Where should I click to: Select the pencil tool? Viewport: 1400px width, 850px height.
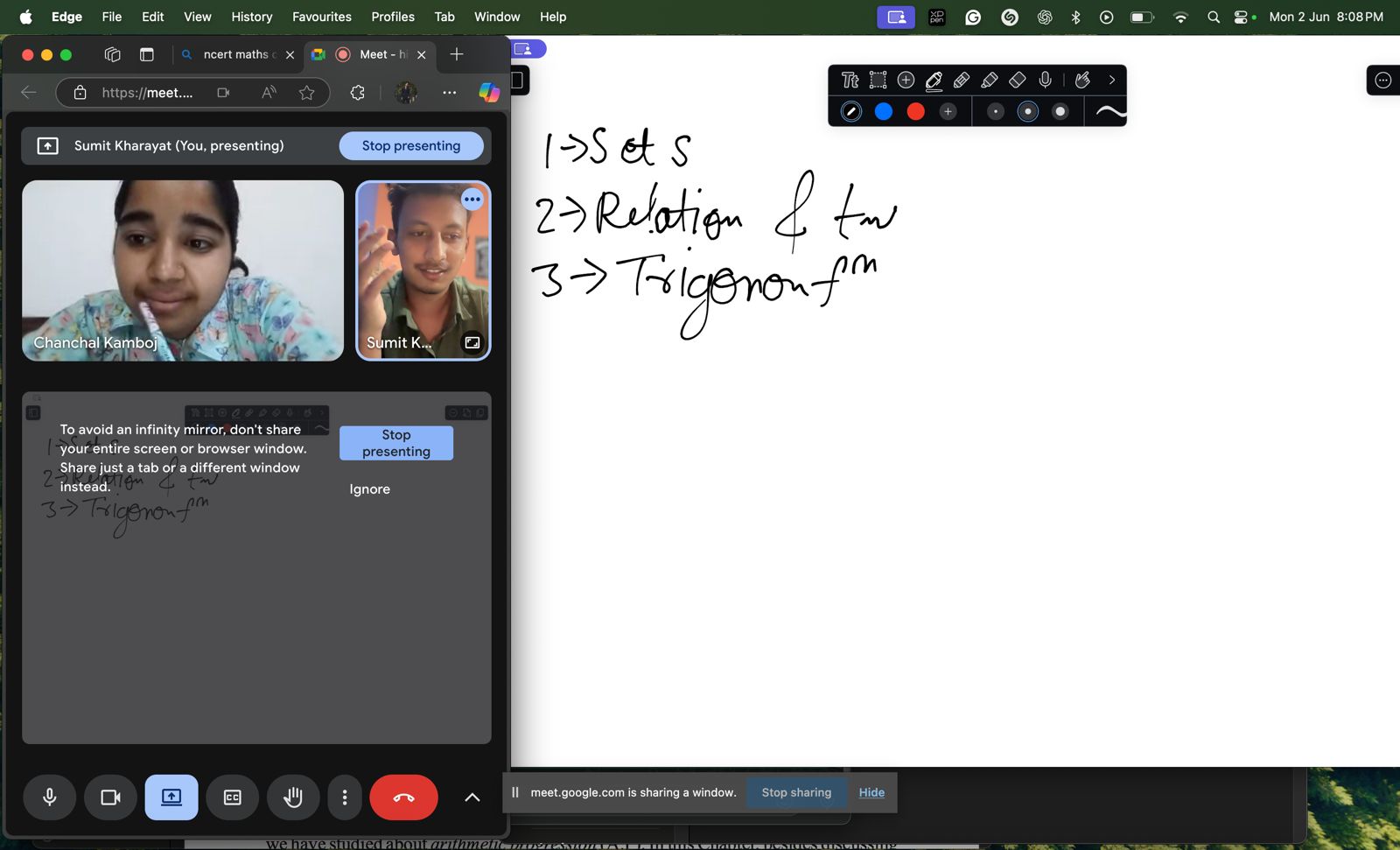pos(962,81)
